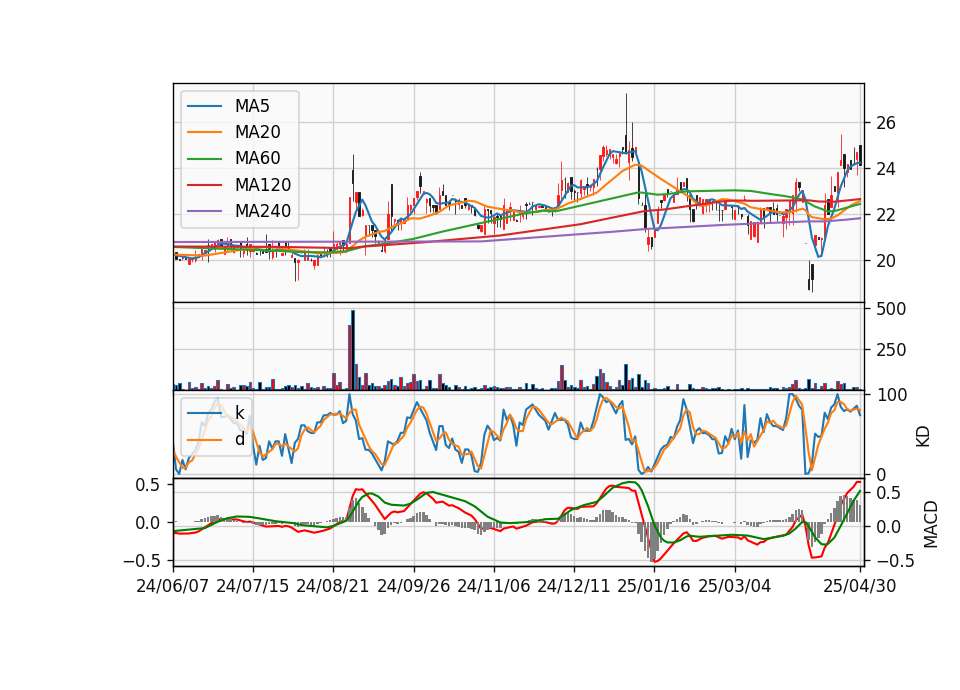Click the volume axis value 250
This screenshot has height=690, width=960.
pyautogui.click(x=891, y=350)
